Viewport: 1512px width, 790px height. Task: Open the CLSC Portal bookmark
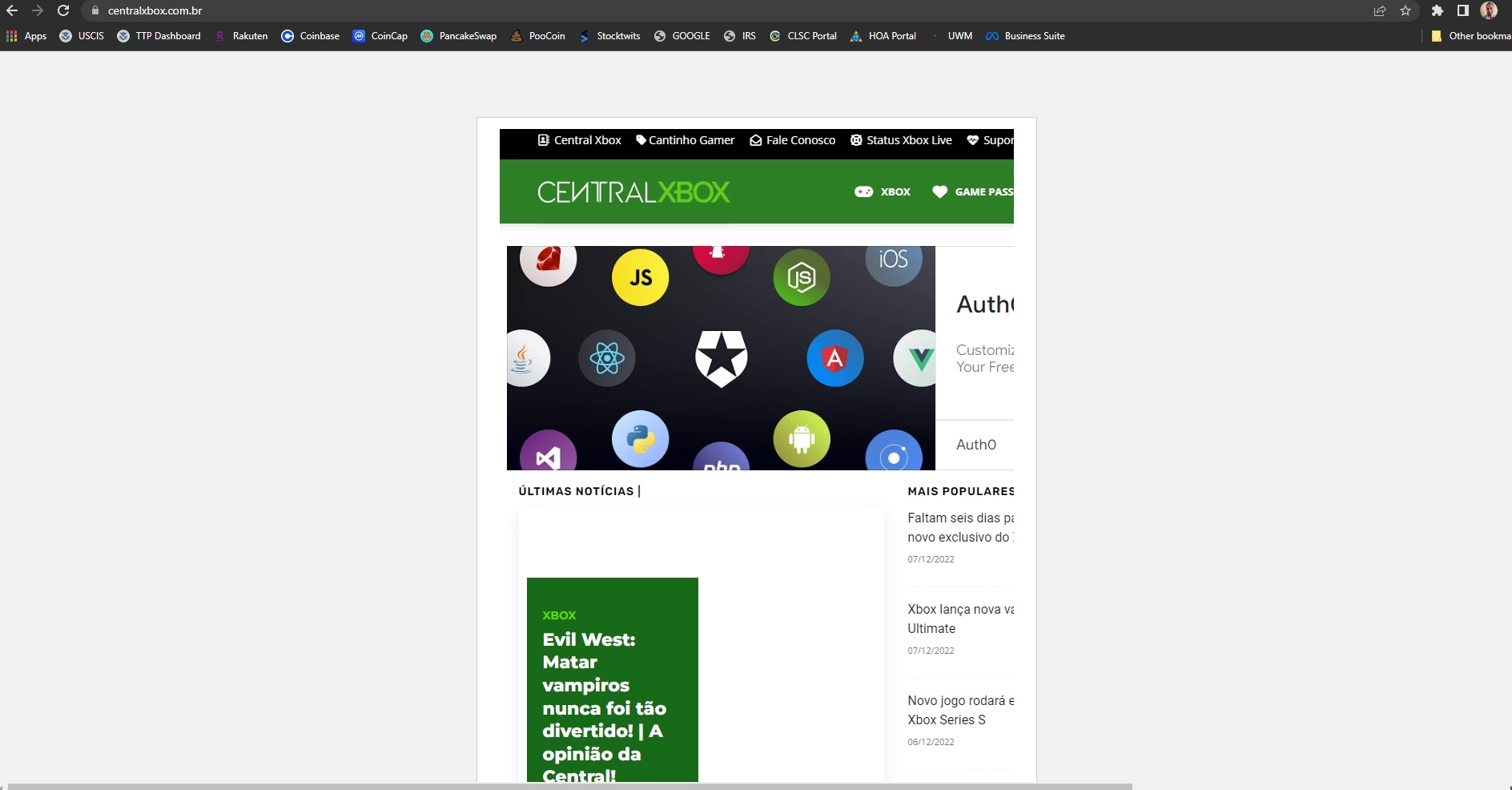803,36
